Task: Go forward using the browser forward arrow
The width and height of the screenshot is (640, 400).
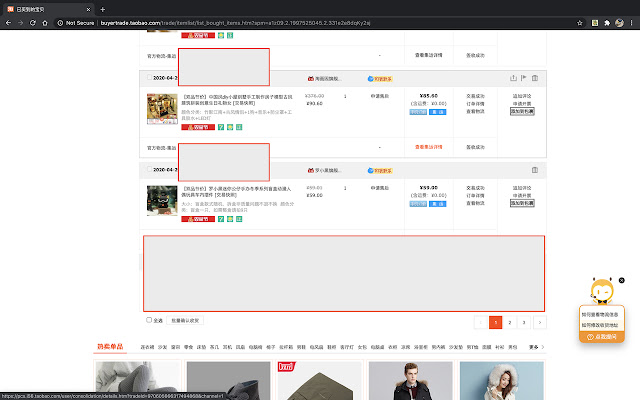Action: coord(20,23)
